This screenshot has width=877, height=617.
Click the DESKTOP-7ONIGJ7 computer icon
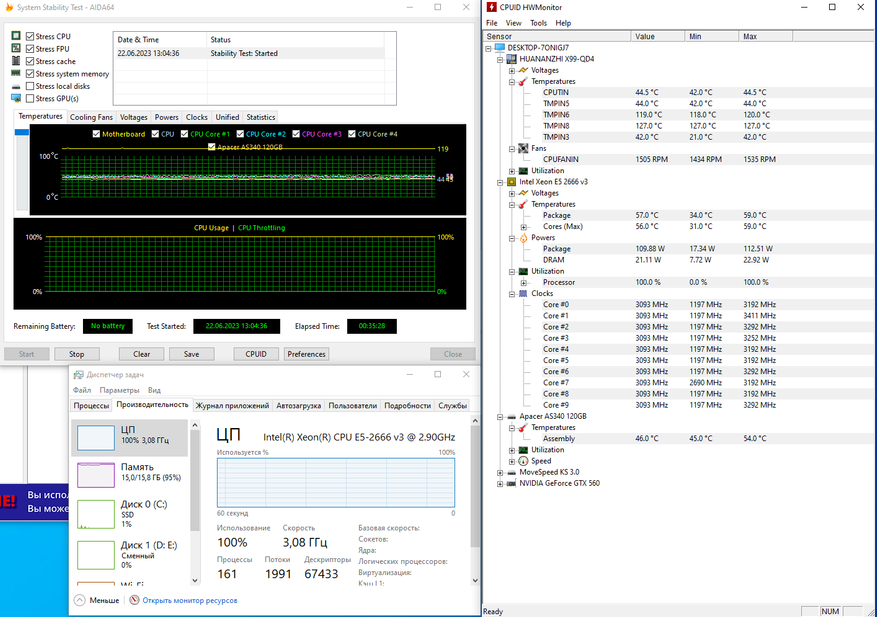pyautogui.click(x=499, y=48)
